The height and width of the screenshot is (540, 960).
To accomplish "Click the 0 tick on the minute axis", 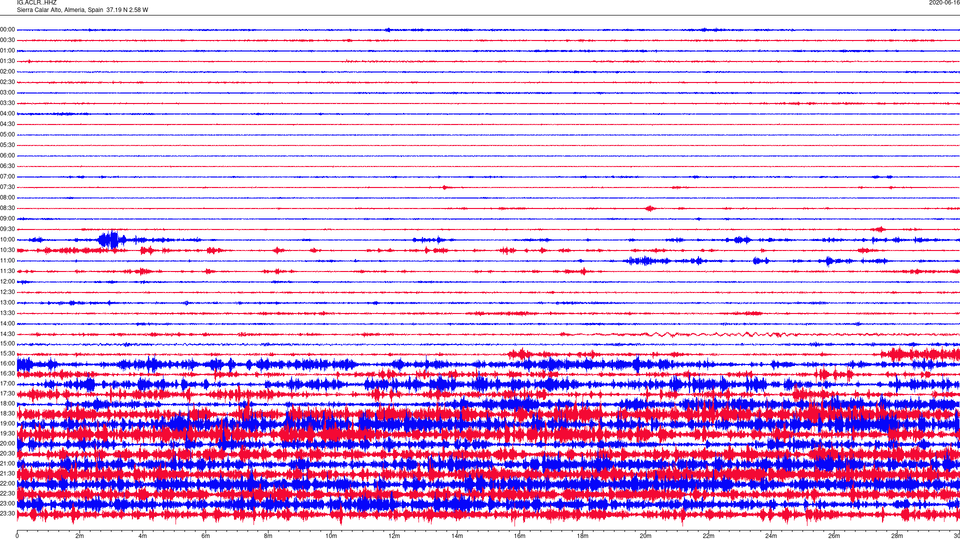I will 17,536.
